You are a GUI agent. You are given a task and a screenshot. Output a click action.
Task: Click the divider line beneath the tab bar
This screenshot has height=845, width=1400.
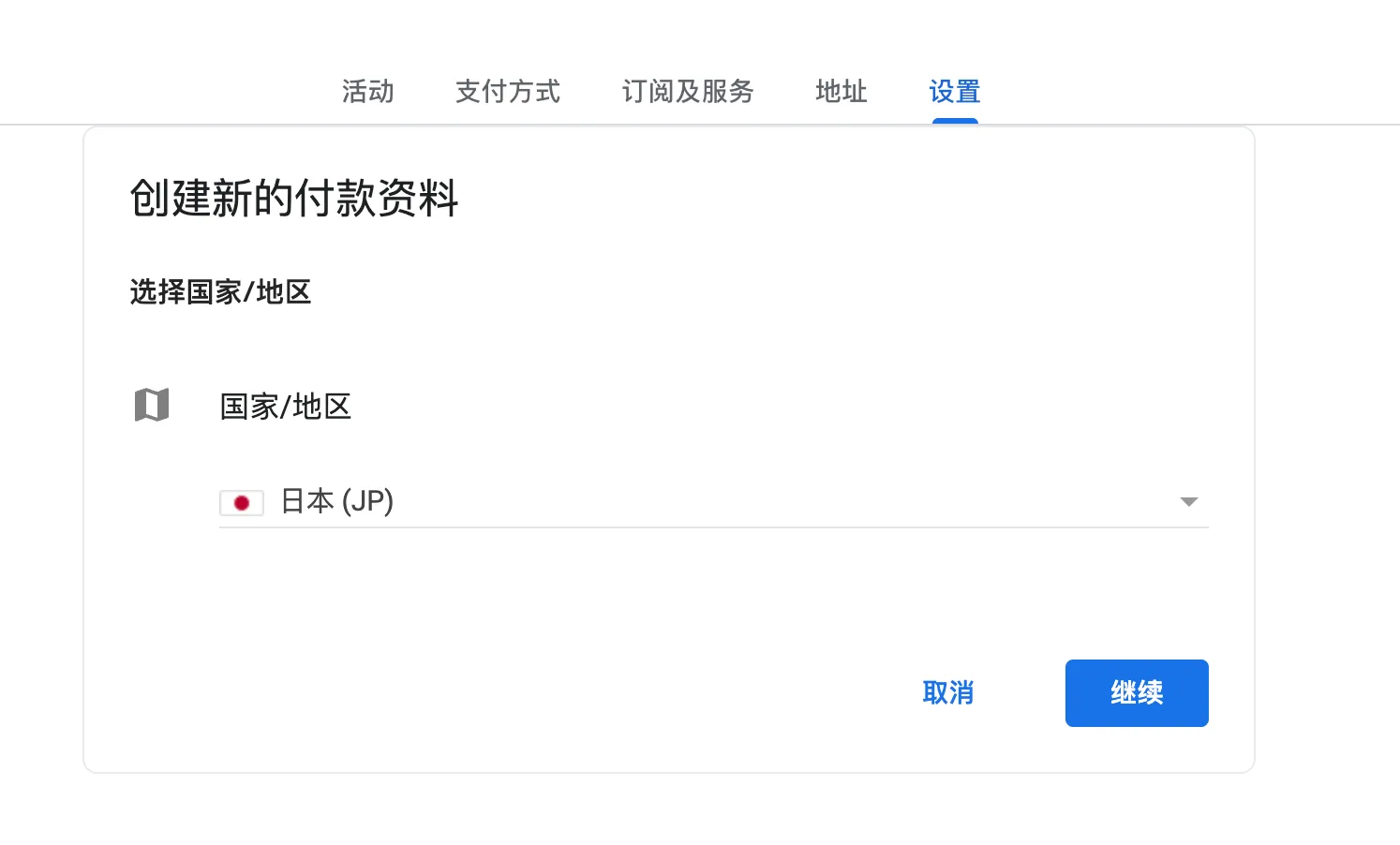(x=1312, y=124)
